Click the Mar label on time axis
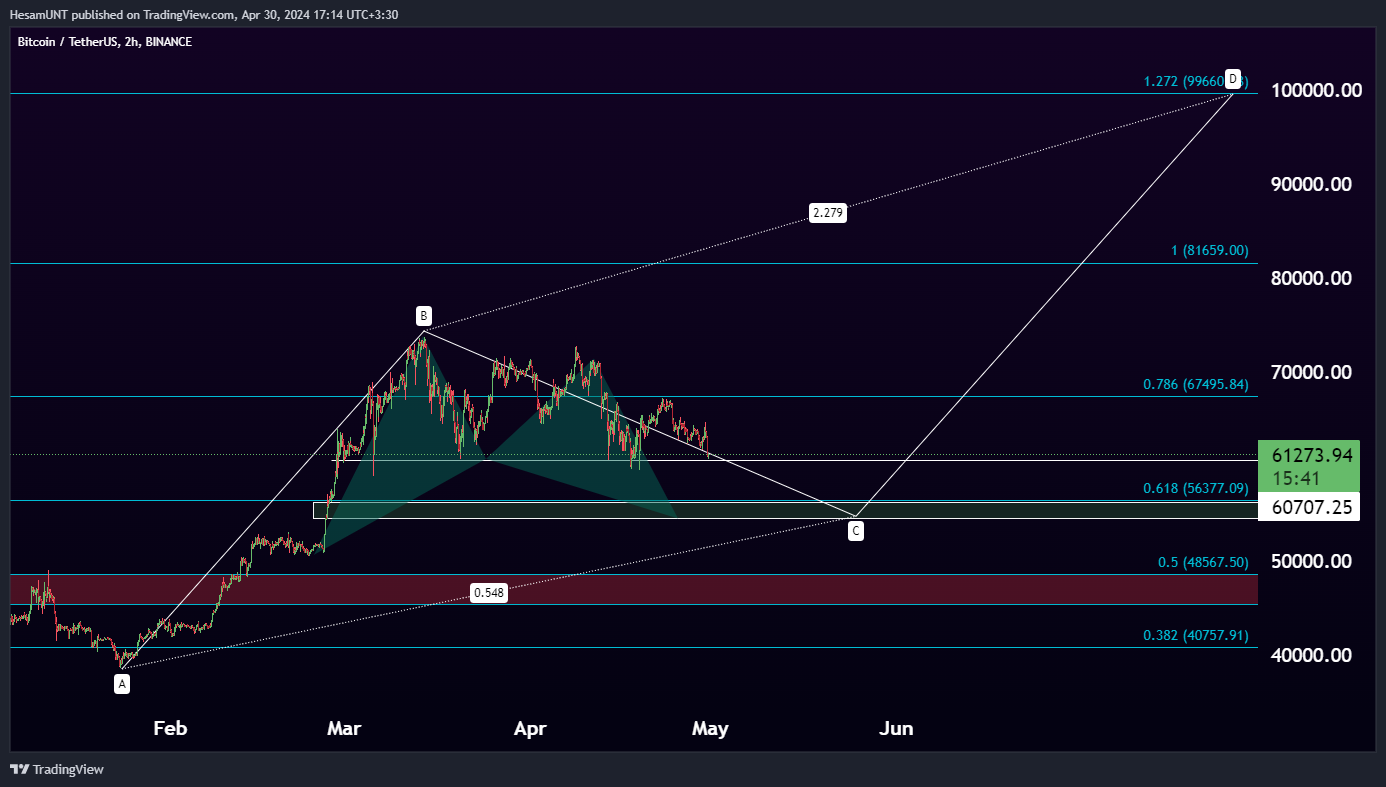This screenshot has height=787, width=1386. pyautogui.click(x=344, y=729)
